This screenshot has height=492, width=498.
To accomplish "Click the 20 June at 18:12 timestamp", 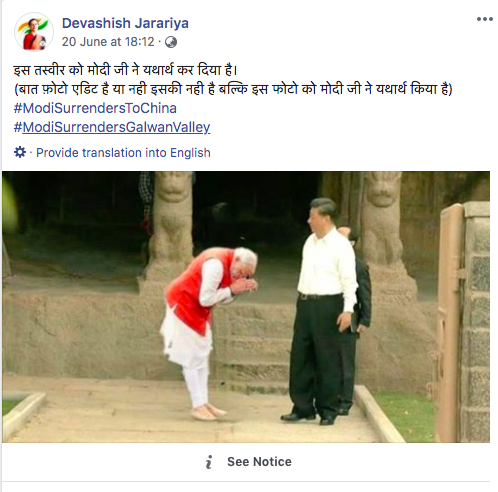I will [x=108, y=42].
